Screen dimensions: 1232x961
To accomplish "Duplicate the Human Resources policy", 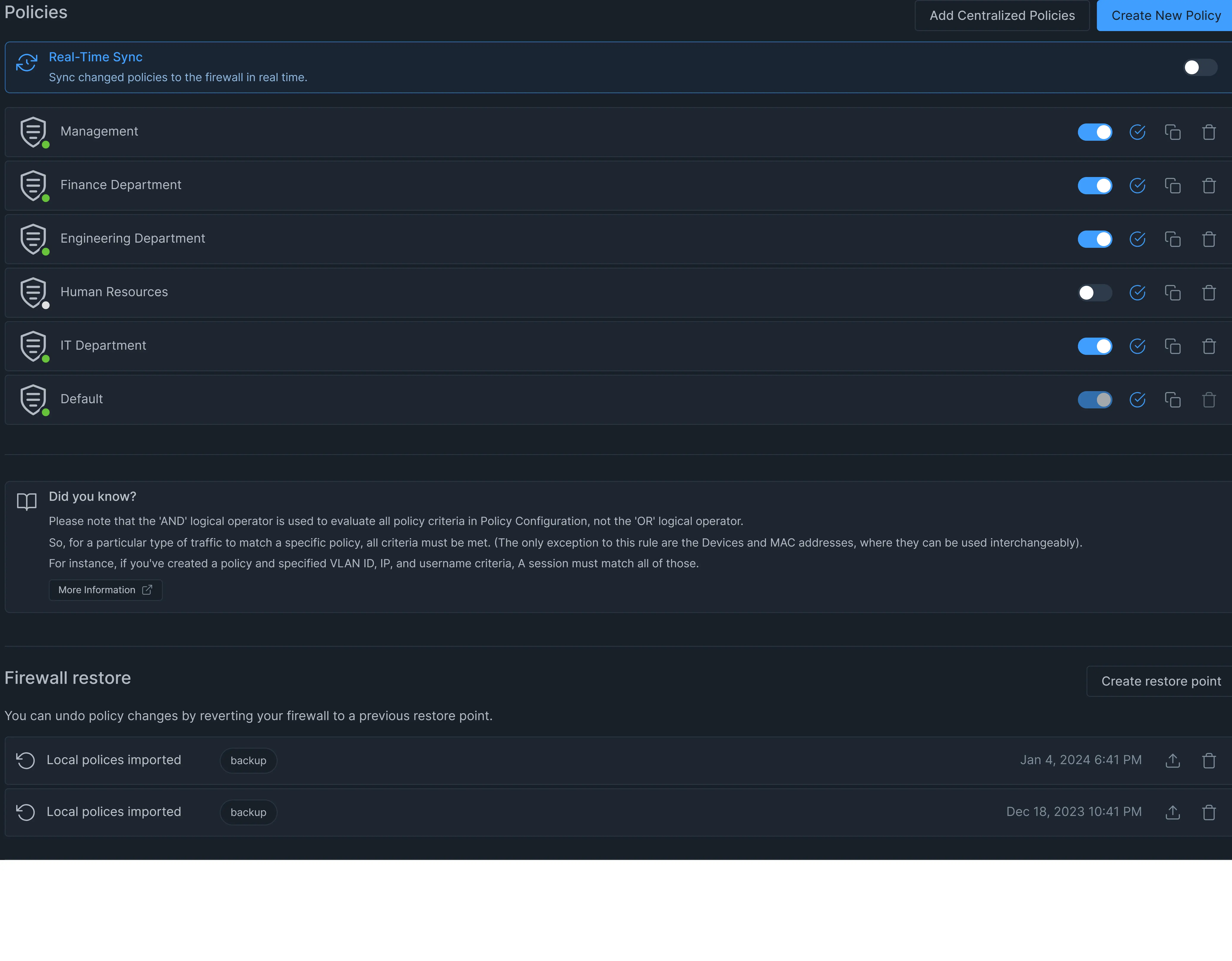I will [1173, 293].
